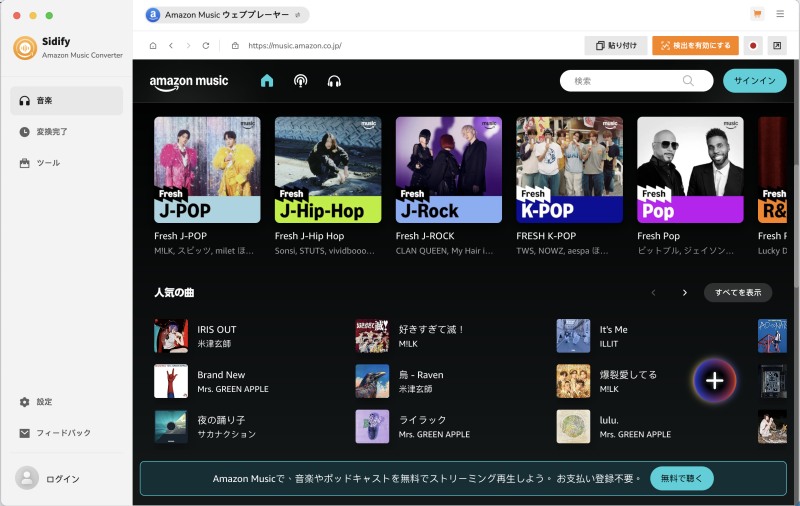Click the Fresh Pop playlist title text
Screen dimensions: 800x506
[658, 236]
